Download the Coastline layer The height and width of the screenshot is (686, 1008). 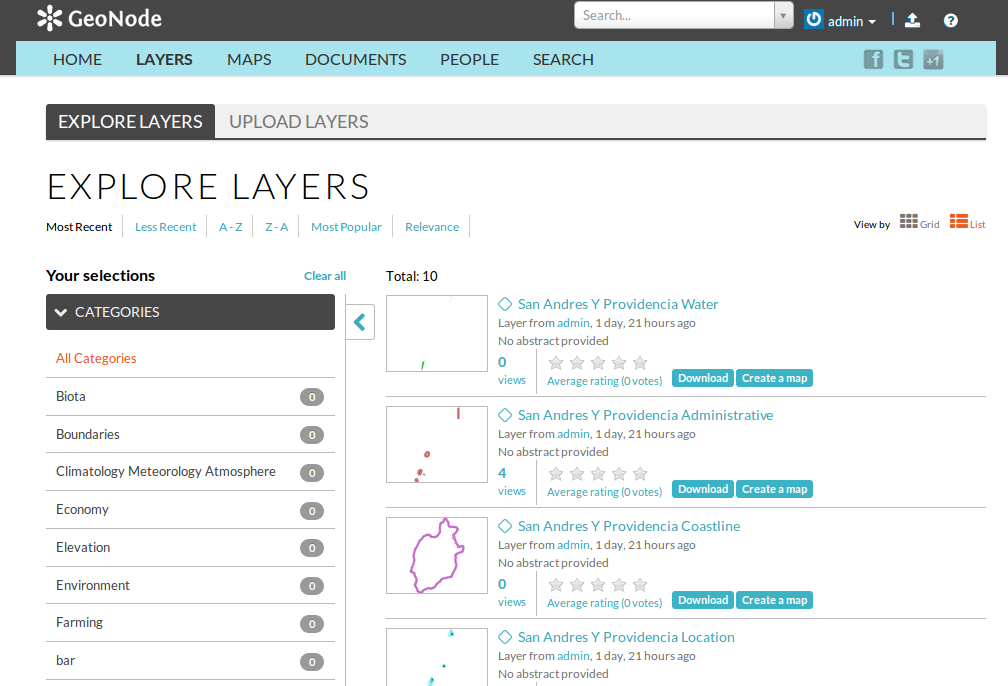tap(703, 600)
